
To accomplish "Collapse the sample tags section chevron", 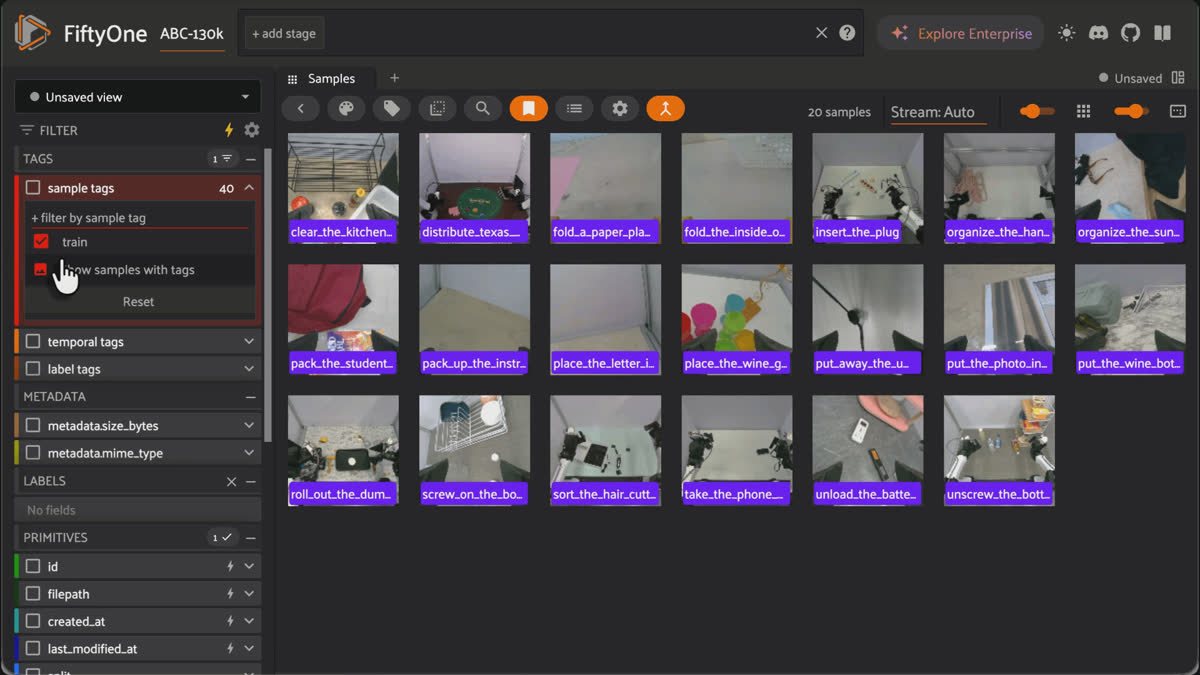I will coord(249,188).
